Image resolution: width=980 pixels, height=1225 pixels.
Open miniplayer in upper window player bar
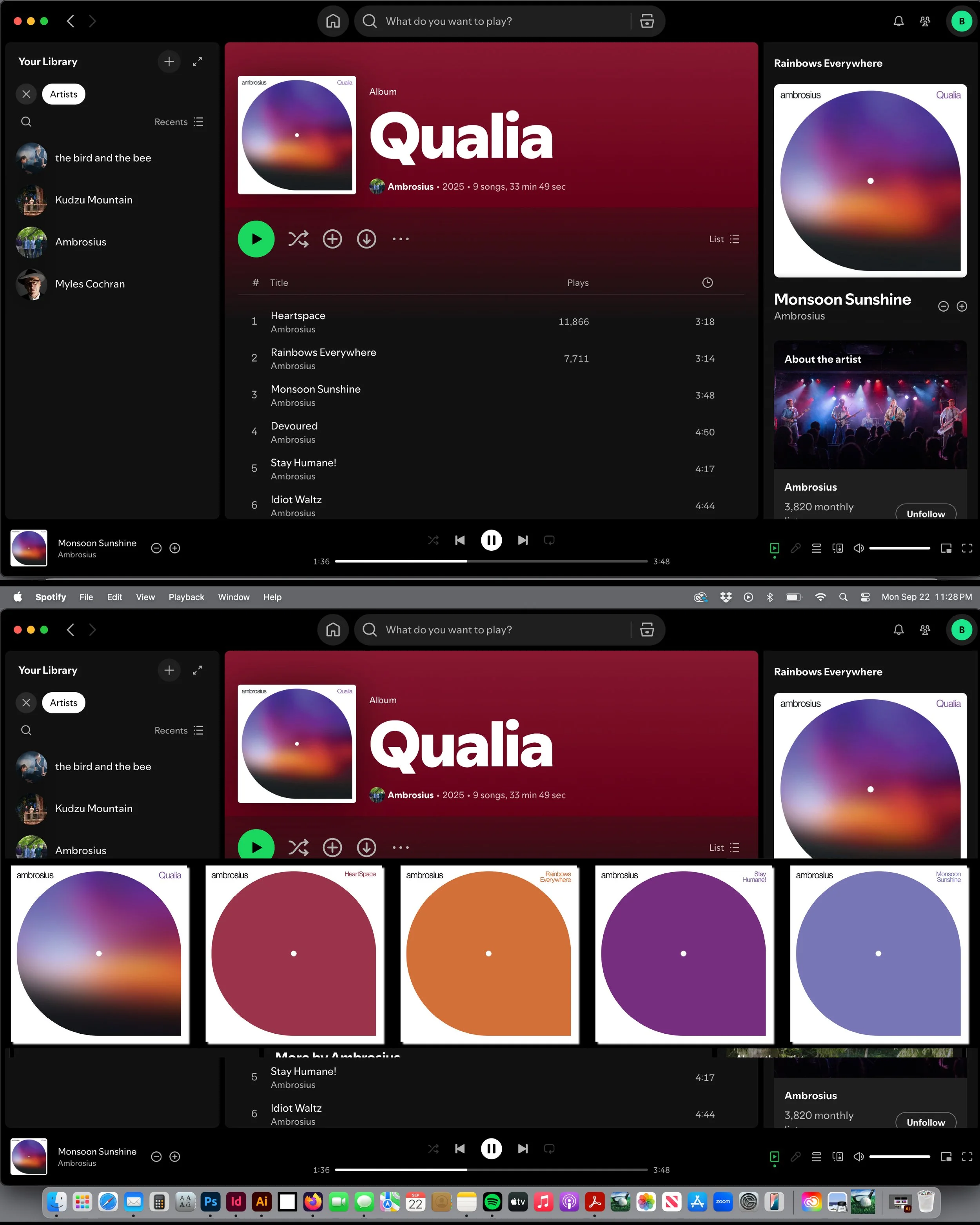point(946,548)
